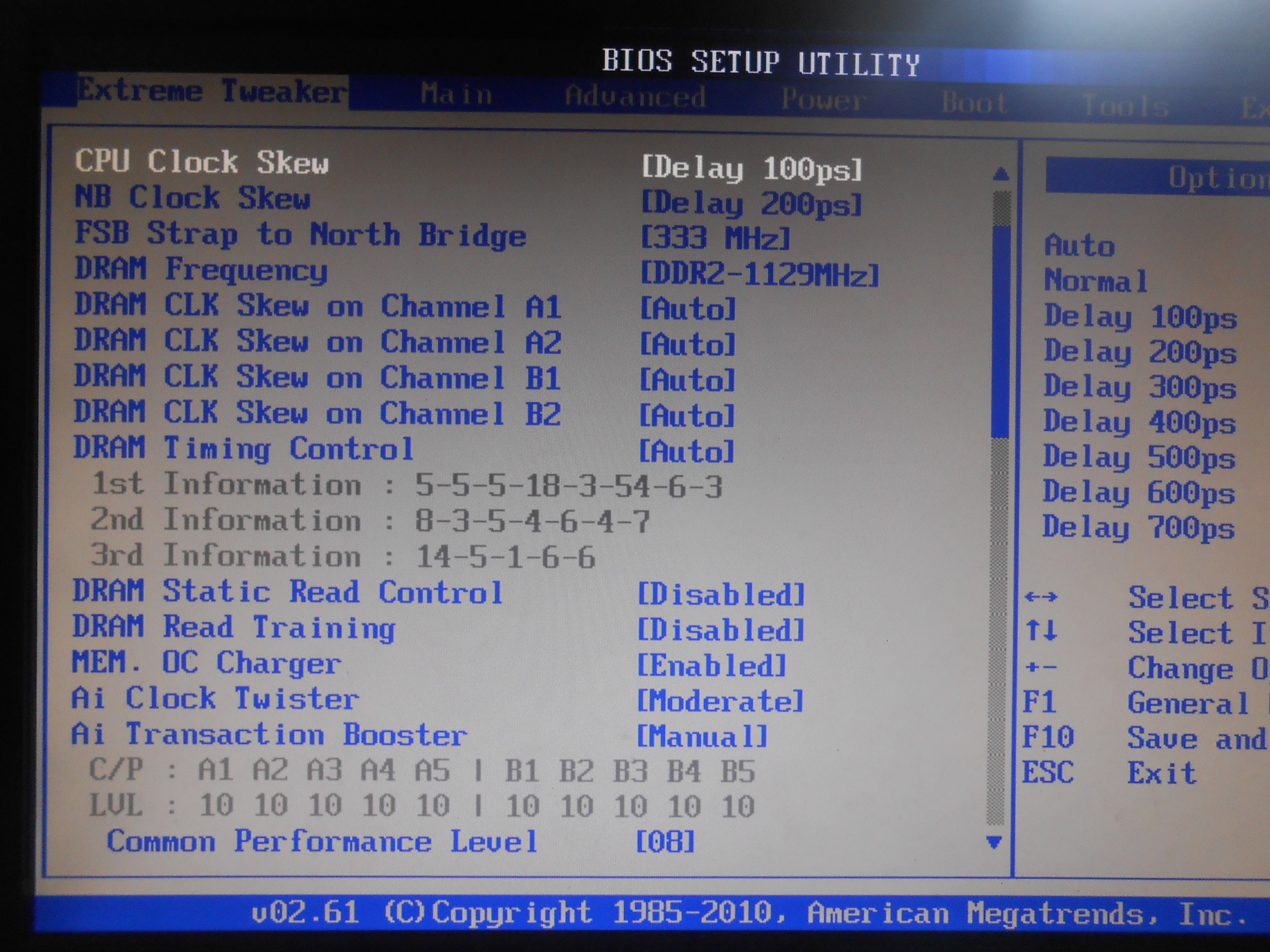
Task: Click the F1 key hint
Action: click(x=1039, y=702)
